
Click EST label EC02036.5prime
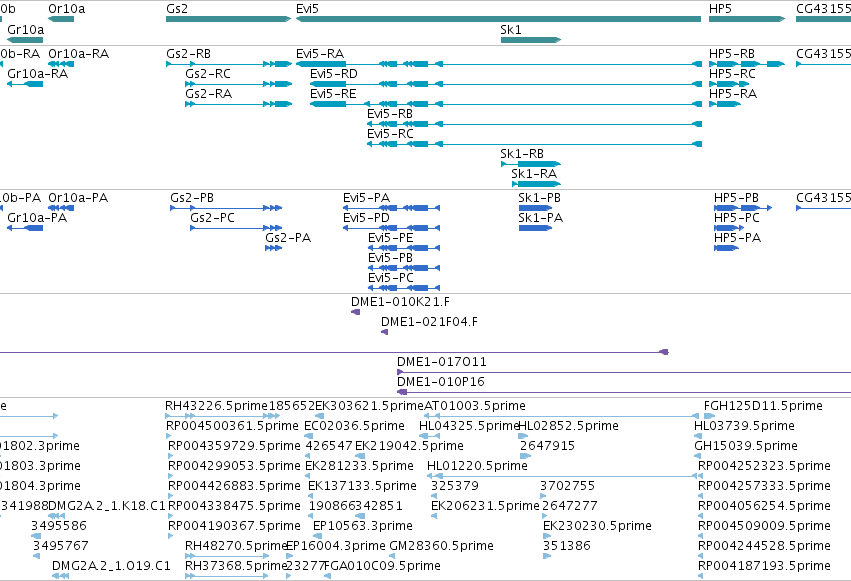(354, 426)
